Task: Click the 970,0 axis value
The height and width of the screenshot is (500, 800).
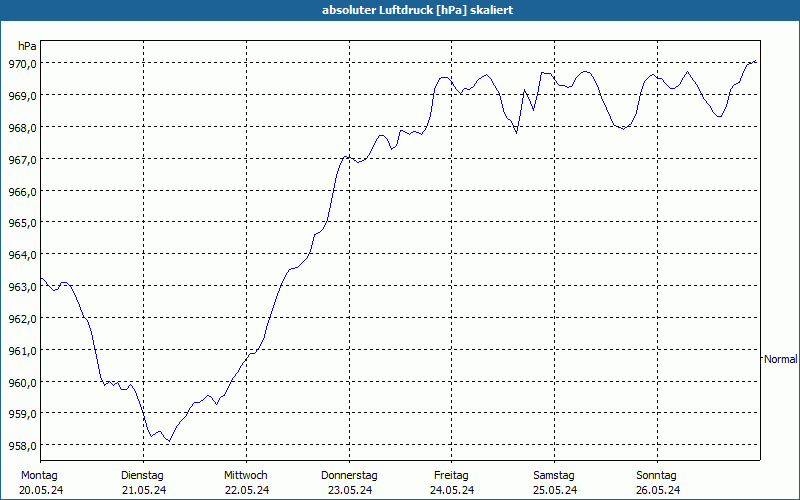Action: click(x=23, y=64)
